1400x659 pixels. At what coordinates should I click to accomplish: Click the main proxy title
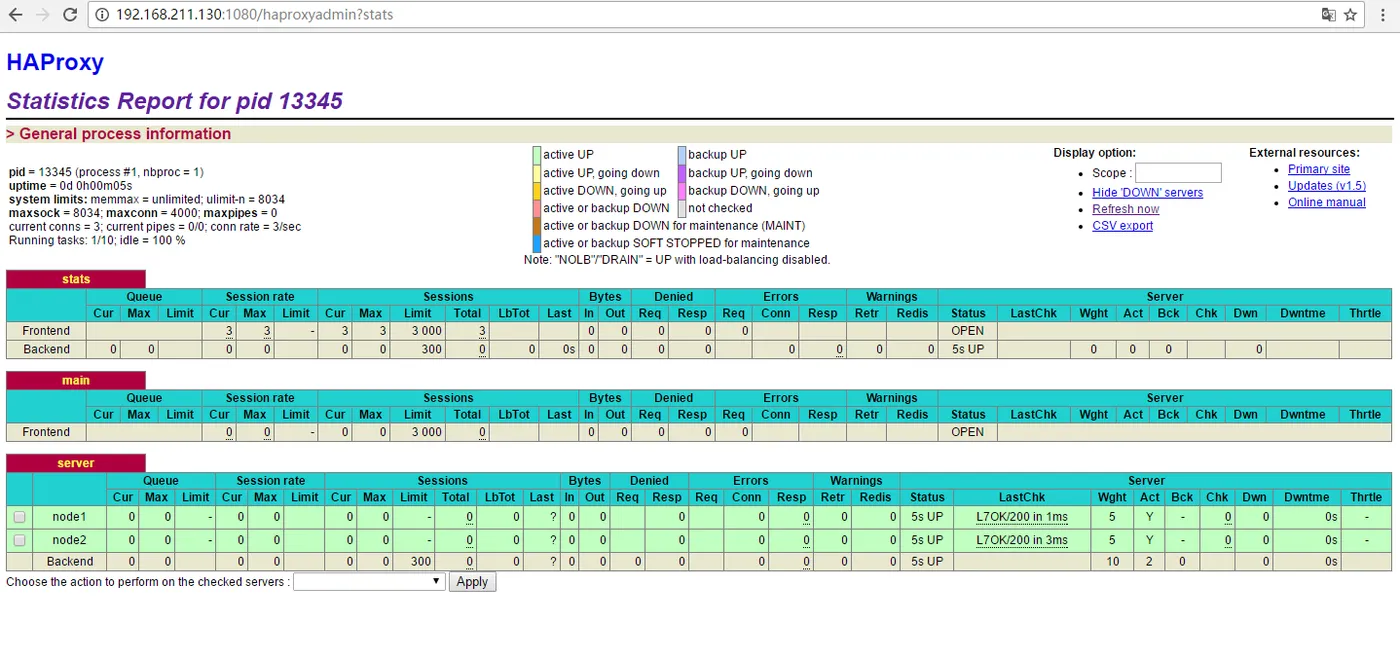[76, 380]
